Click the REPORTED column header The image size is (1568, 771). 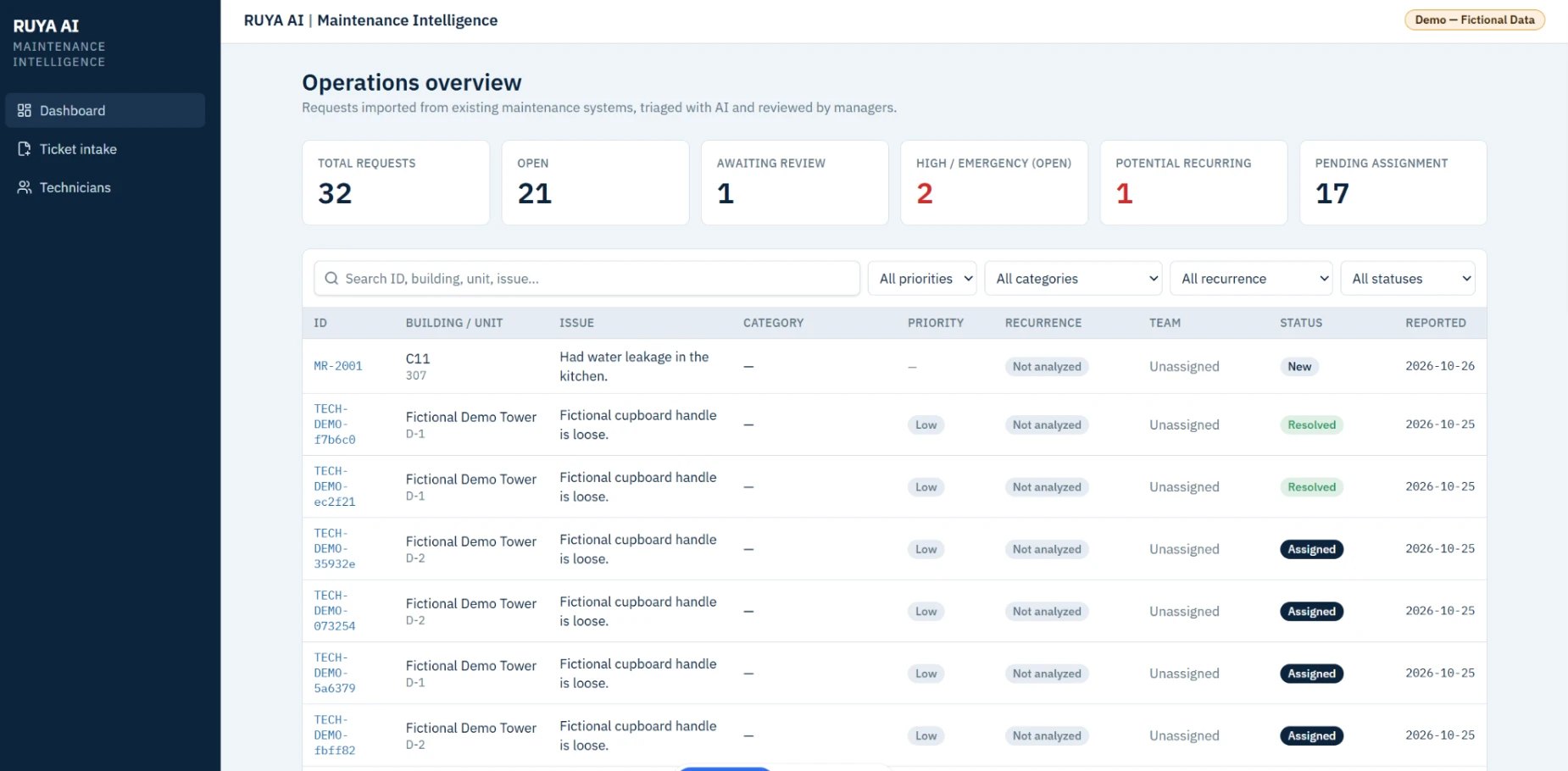coord(1436,323)
